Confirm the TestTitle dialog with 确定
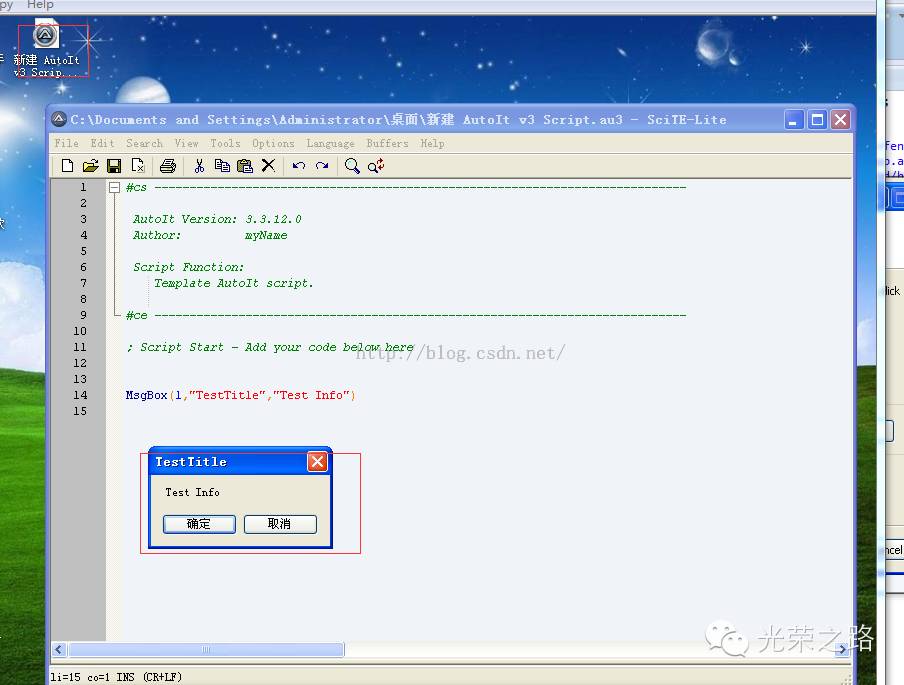Image resolution: width=904 pixels, height=685 pixels. tap(199, 524)
